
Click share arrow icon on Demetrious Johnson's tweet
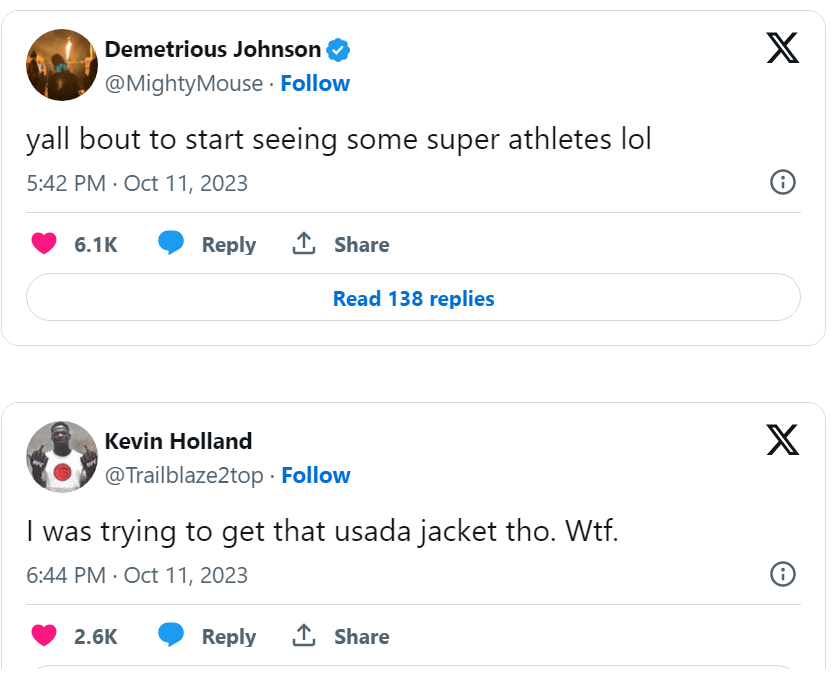tap(304, 244)
